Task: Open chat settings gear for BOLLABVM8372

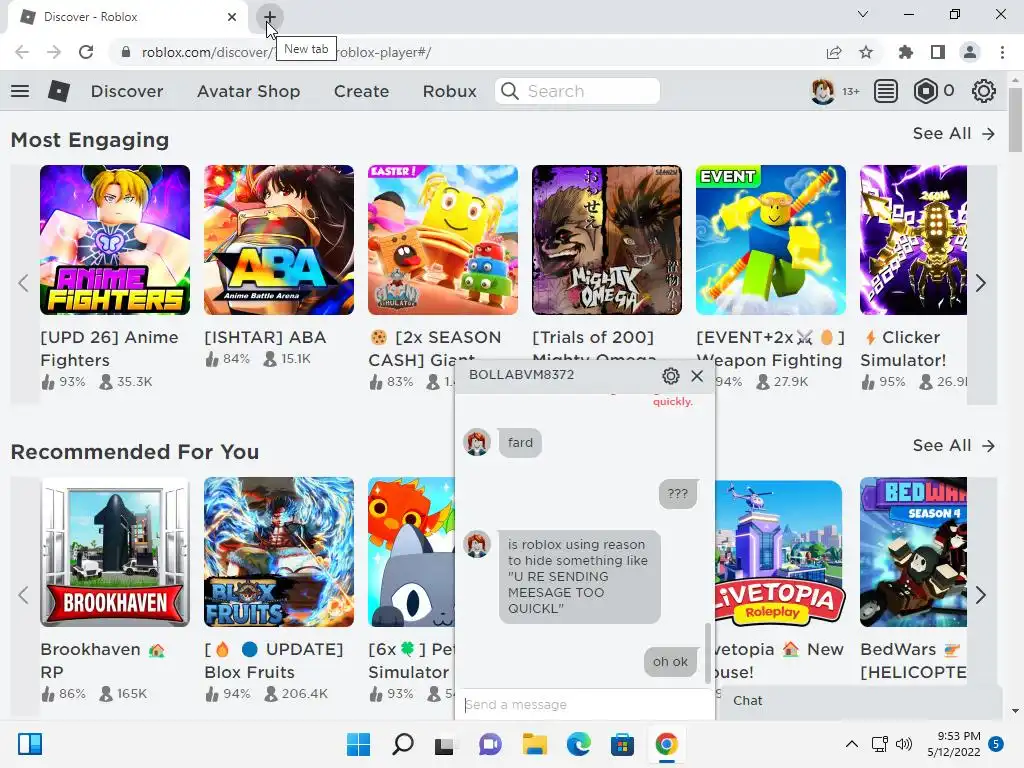Action: click(671, 376)
